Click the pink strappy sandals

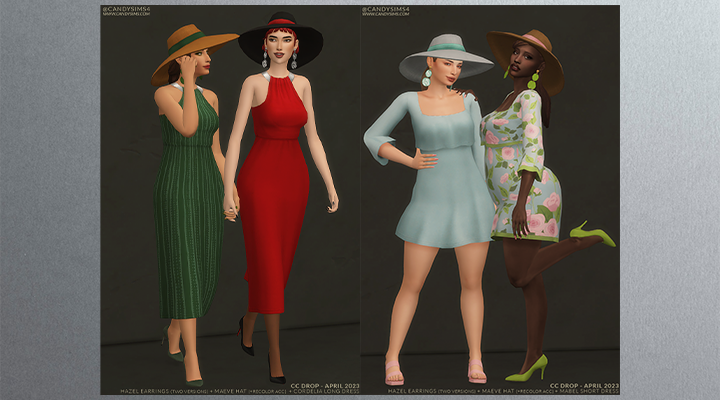tap(394, 376)
